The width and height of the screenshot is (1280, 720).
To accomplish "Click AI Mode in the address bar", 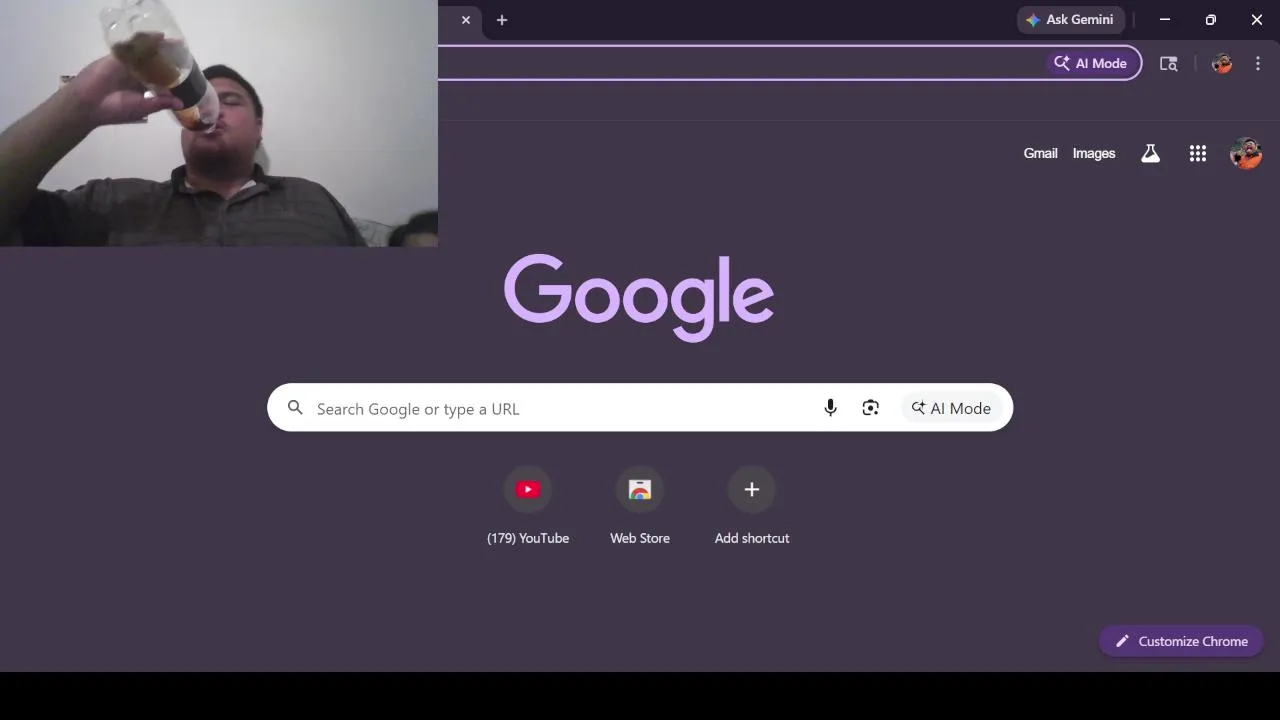I will click(1091, 63).
